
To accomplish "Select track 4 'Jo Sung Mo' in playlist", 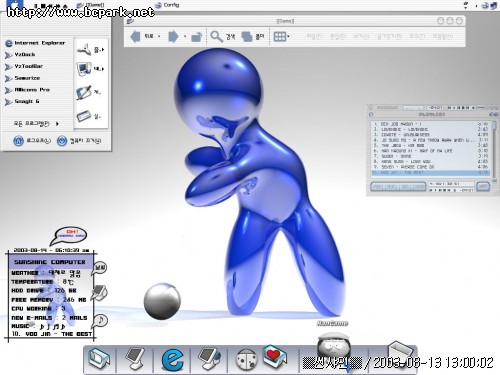I will [x=431, y=140].
